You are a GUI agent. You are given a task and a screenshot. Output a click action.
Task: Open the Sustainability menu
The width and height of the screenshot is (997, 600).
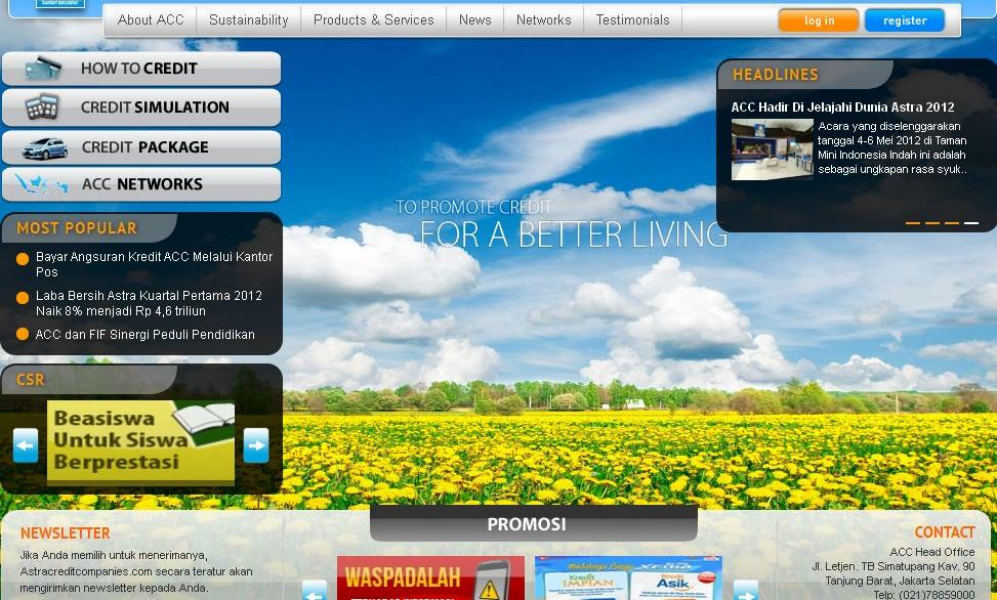click(249, 20)
